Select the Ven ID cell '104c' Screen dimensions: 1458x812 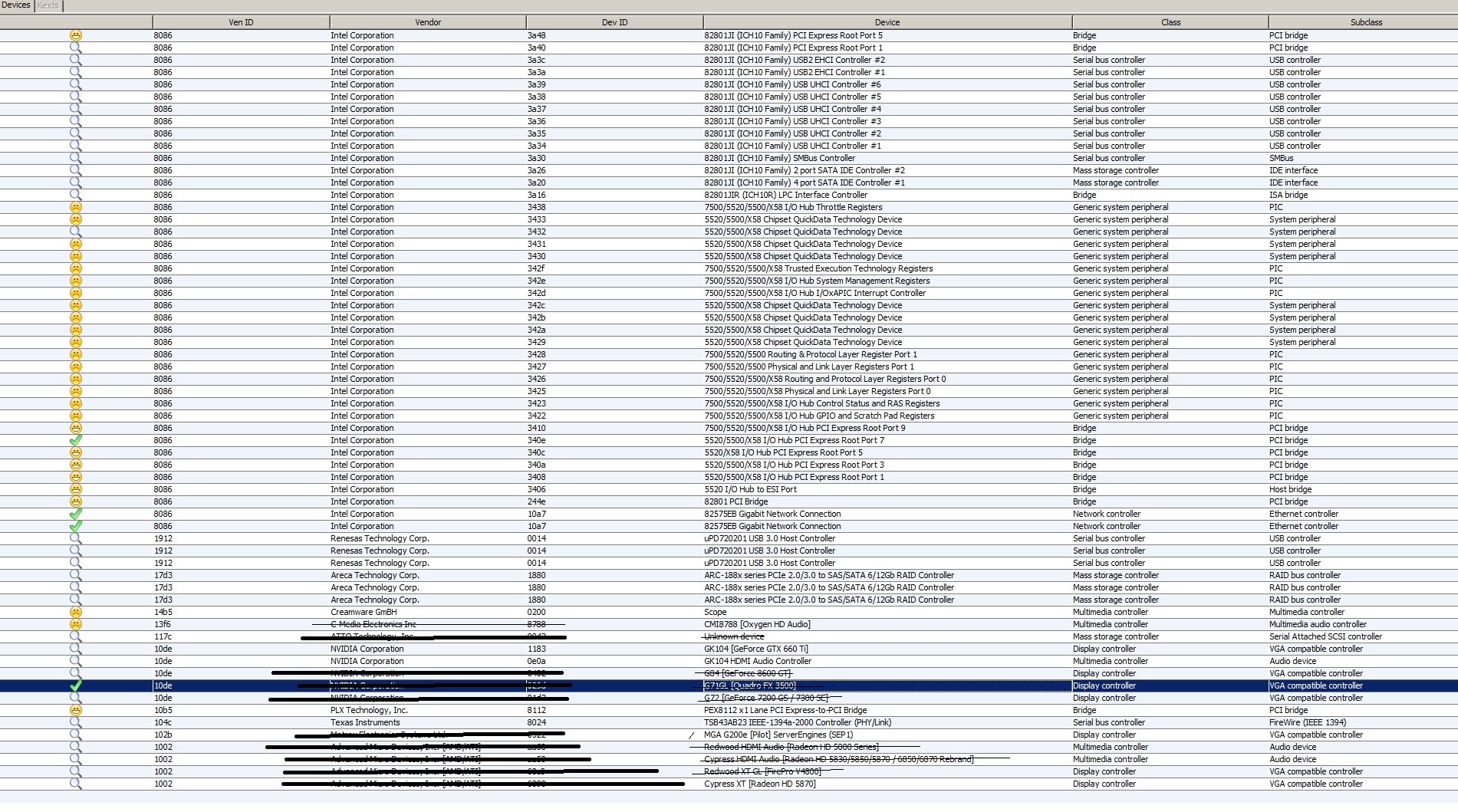241,722
